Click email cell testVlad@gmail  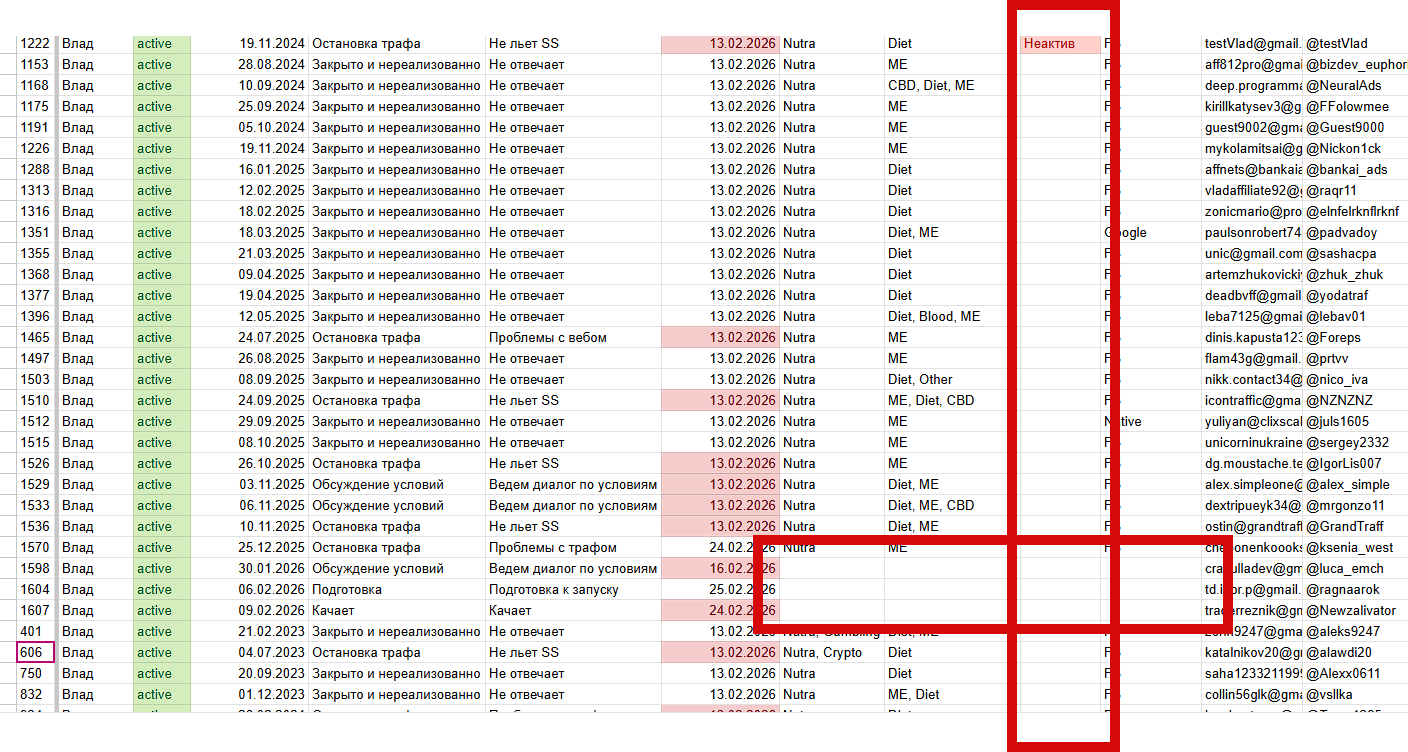coord(1252,44)
